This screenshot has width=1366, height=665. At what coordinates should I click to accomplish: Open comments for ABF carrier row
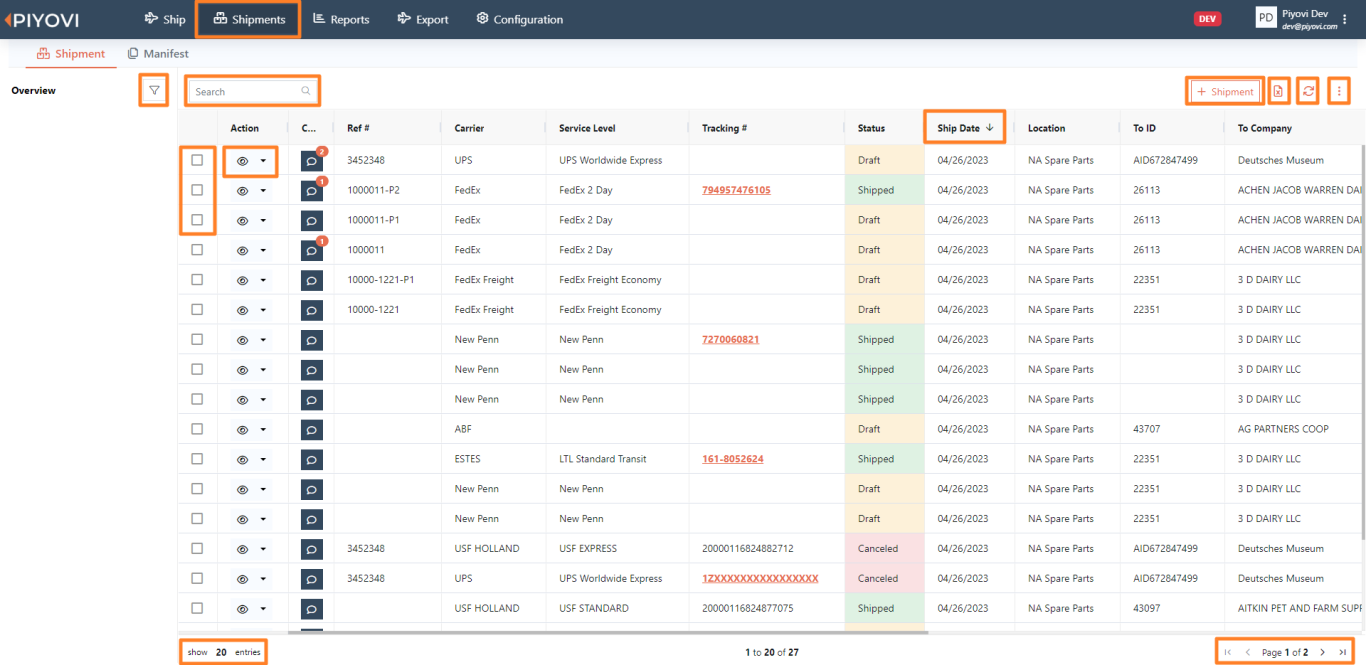(x=312, y=429)
